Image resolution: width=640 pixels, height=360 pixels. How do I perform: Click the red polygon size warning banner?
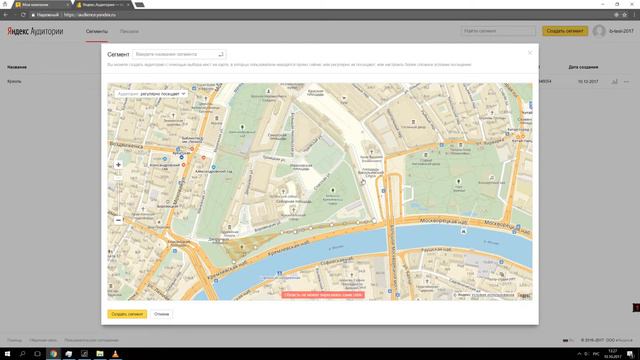[x=323, y=295]
